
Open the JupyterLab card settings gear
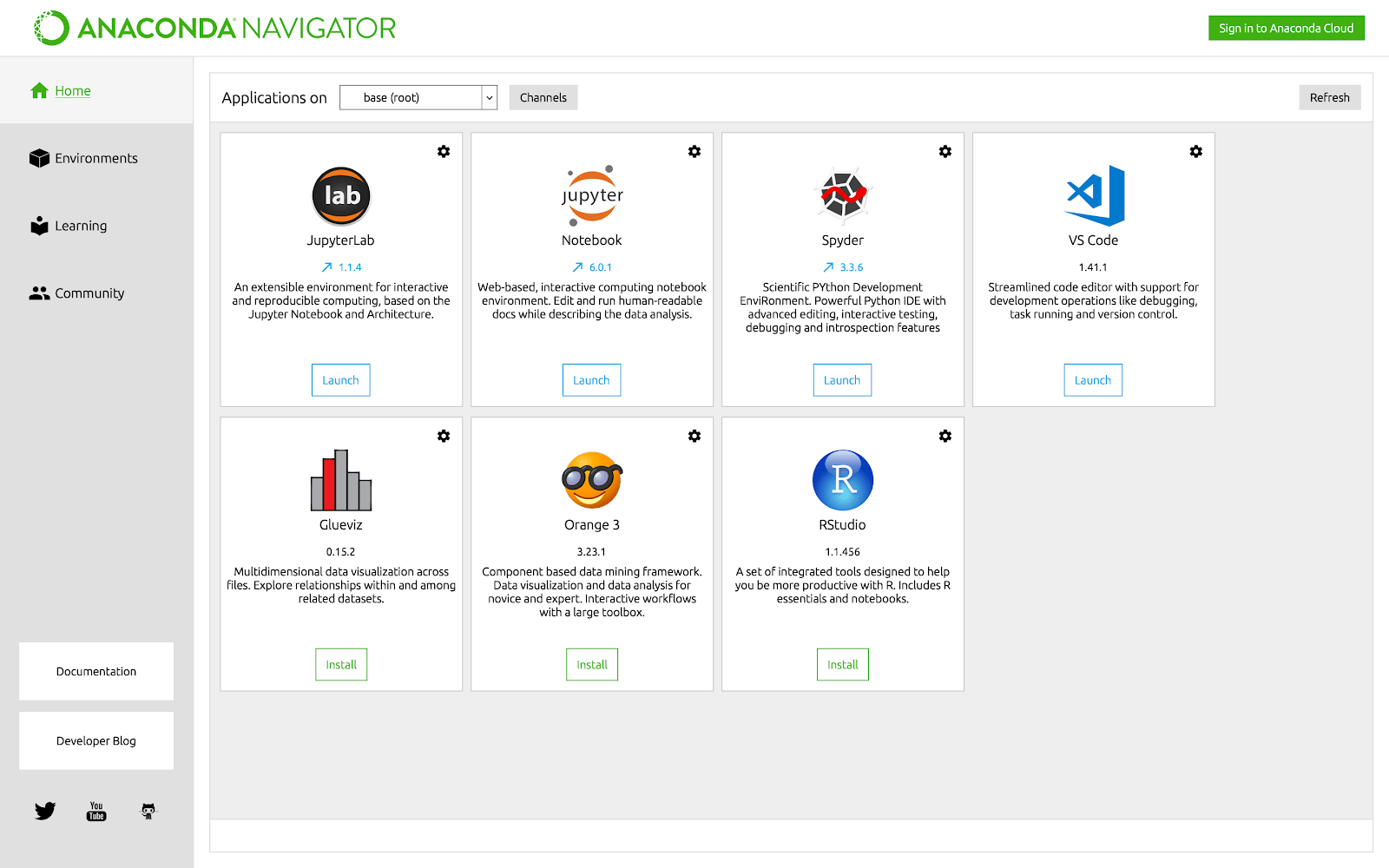click(x=444, y=151)
